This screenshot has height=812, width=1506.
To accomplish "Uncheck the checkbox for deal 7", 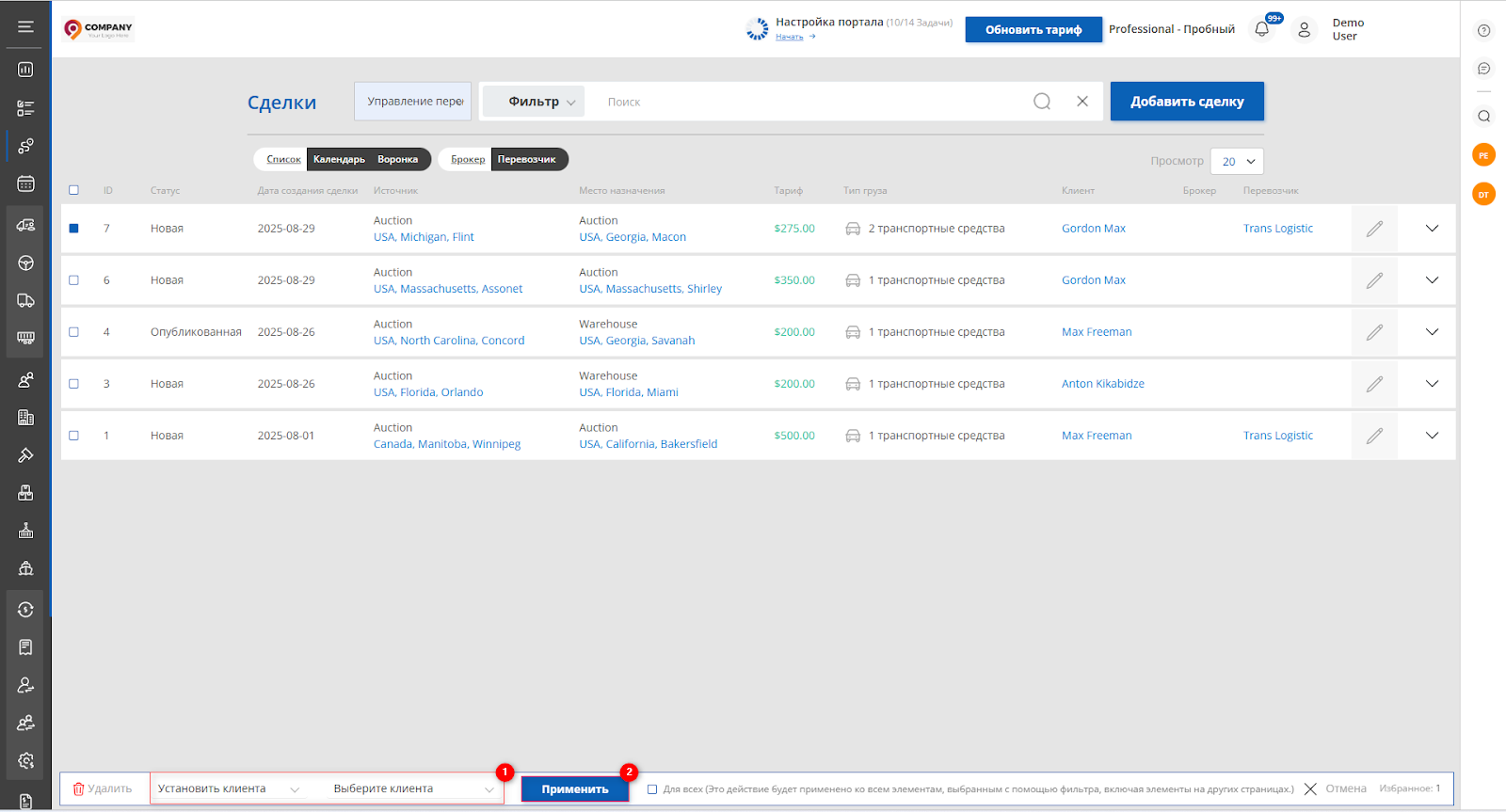I will 74,229.
